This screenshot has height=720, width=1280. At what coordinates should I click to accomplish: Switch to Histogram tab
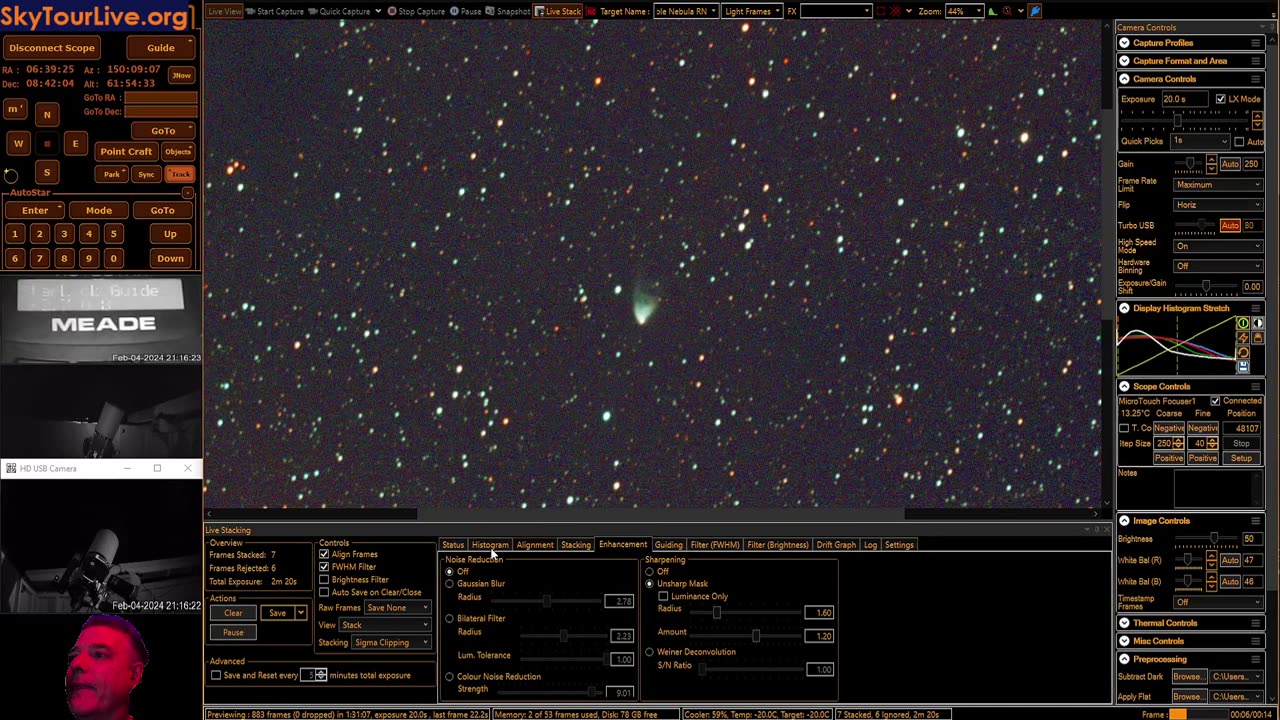click(x=490, y=545)
